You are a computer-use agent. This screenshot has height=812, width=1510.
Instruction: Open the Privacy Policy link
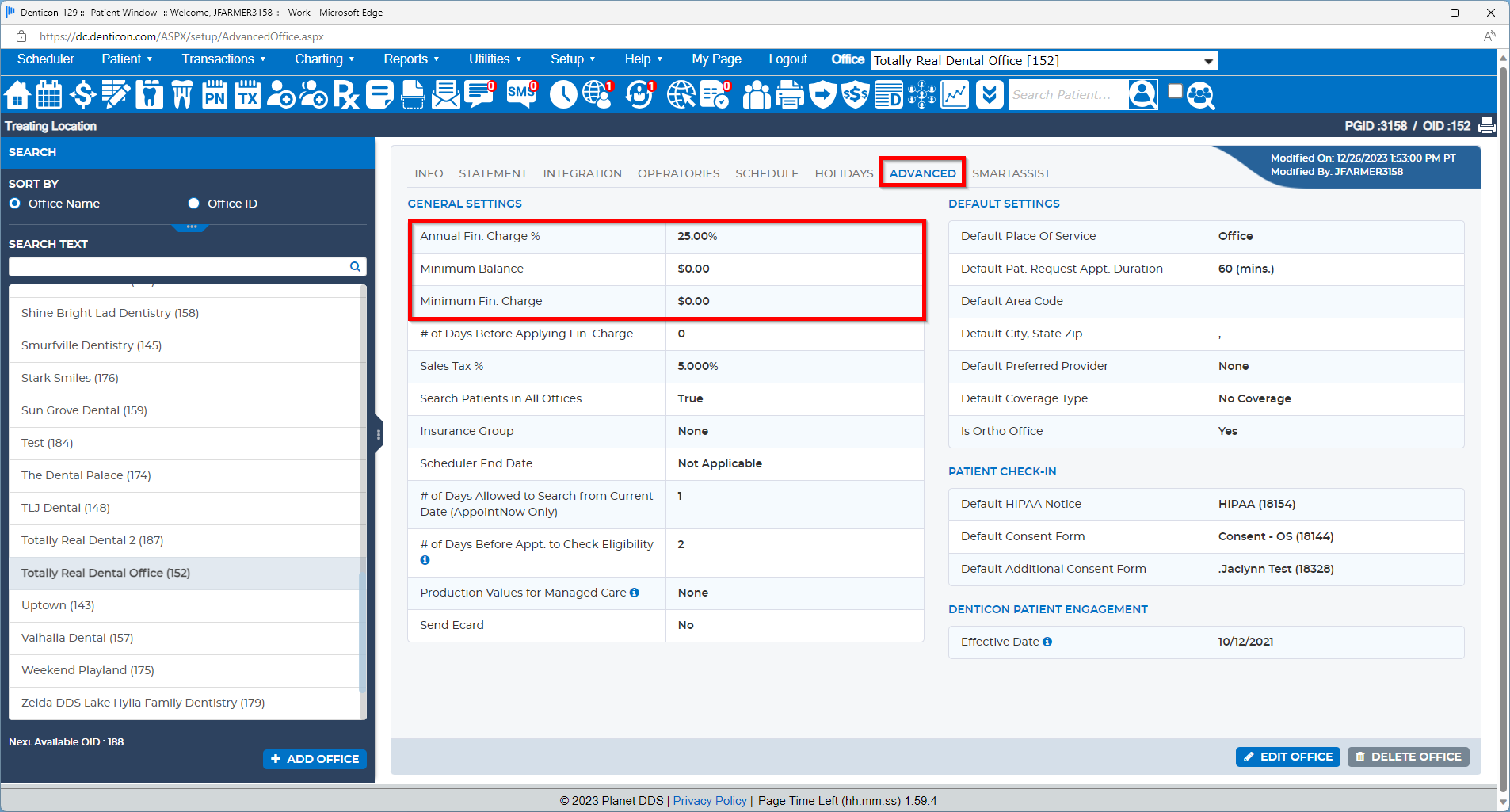coord(709,800)
